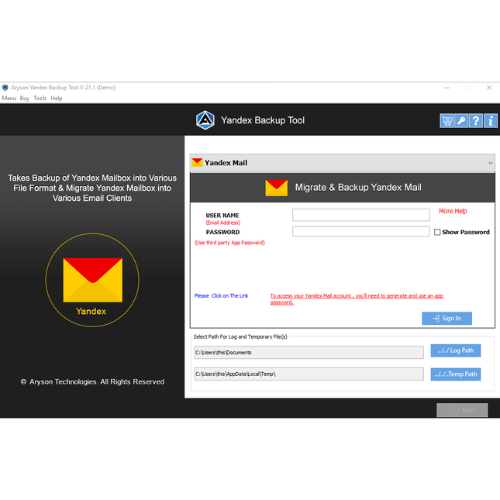
Task: Click the app icon in title bar
Action: click(x=5, y=88)
